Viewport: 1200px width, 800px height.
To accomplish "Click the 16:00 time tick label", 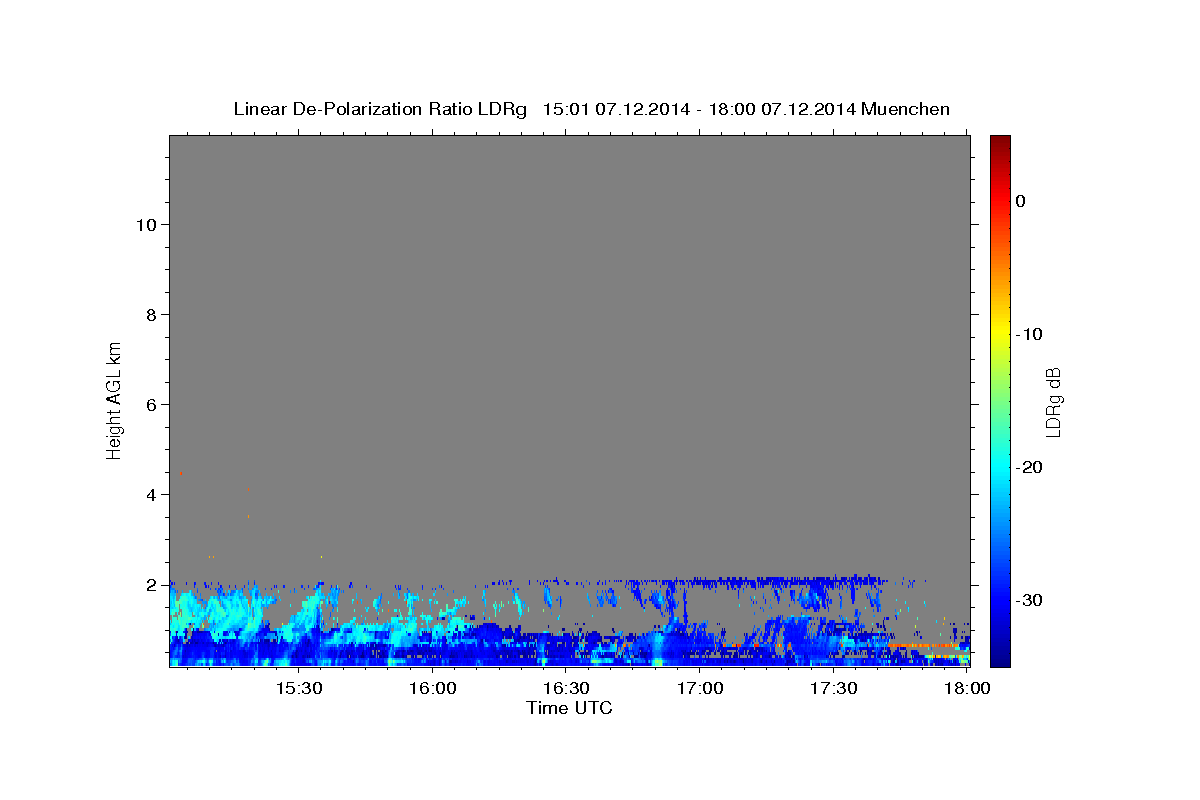I will coord(433,689).
